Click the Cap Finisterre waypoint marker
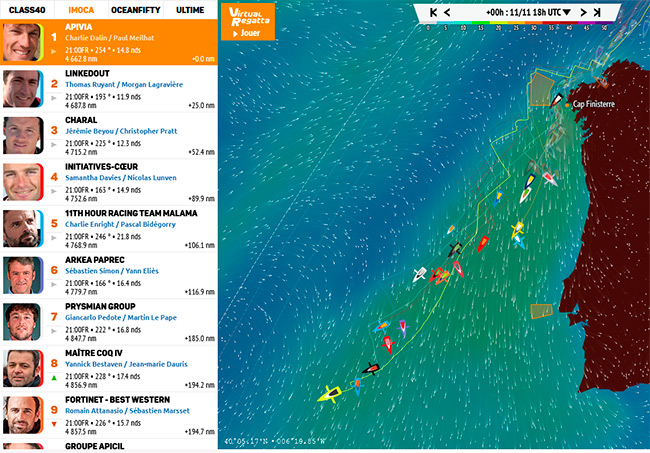The width and height of the screenshot is (650, 453). (x=566, y=103)
